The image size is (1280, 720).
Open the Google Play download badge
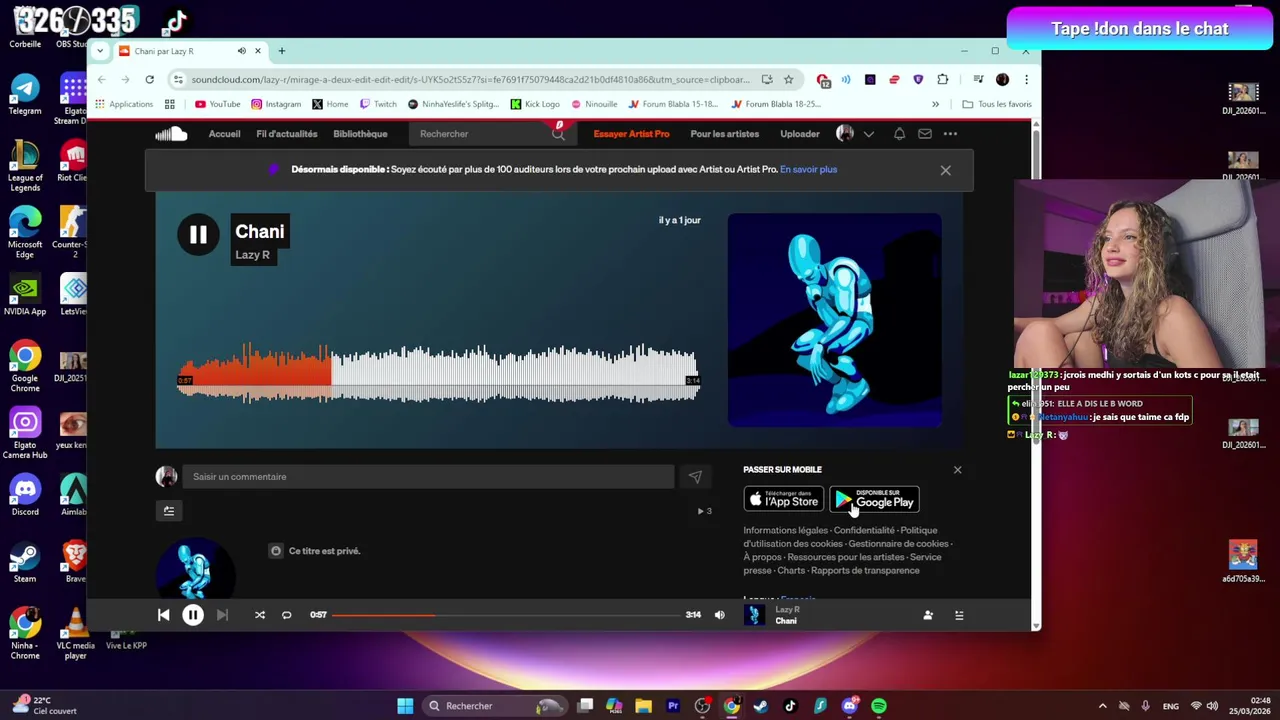pos(874,499)
